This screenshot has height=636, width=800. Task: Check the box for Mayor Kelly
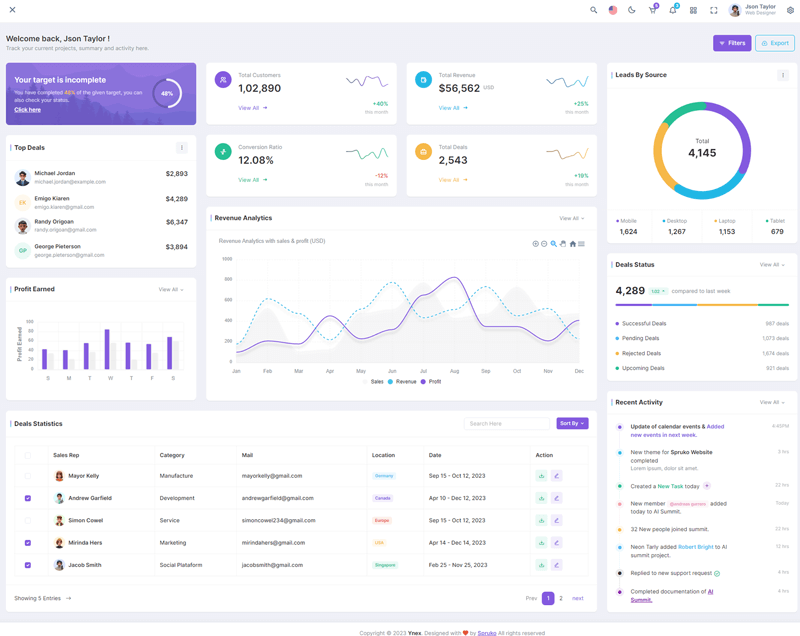click(x=28, y=476)
